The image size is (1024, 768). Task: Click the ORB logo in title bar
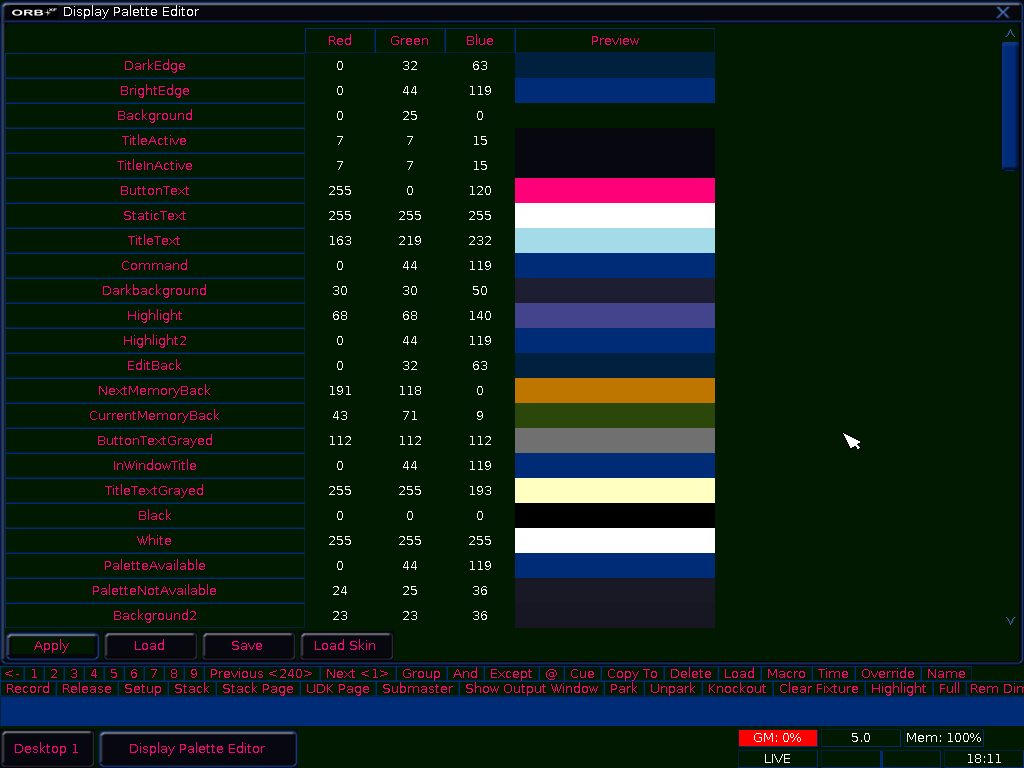[33, 12]
